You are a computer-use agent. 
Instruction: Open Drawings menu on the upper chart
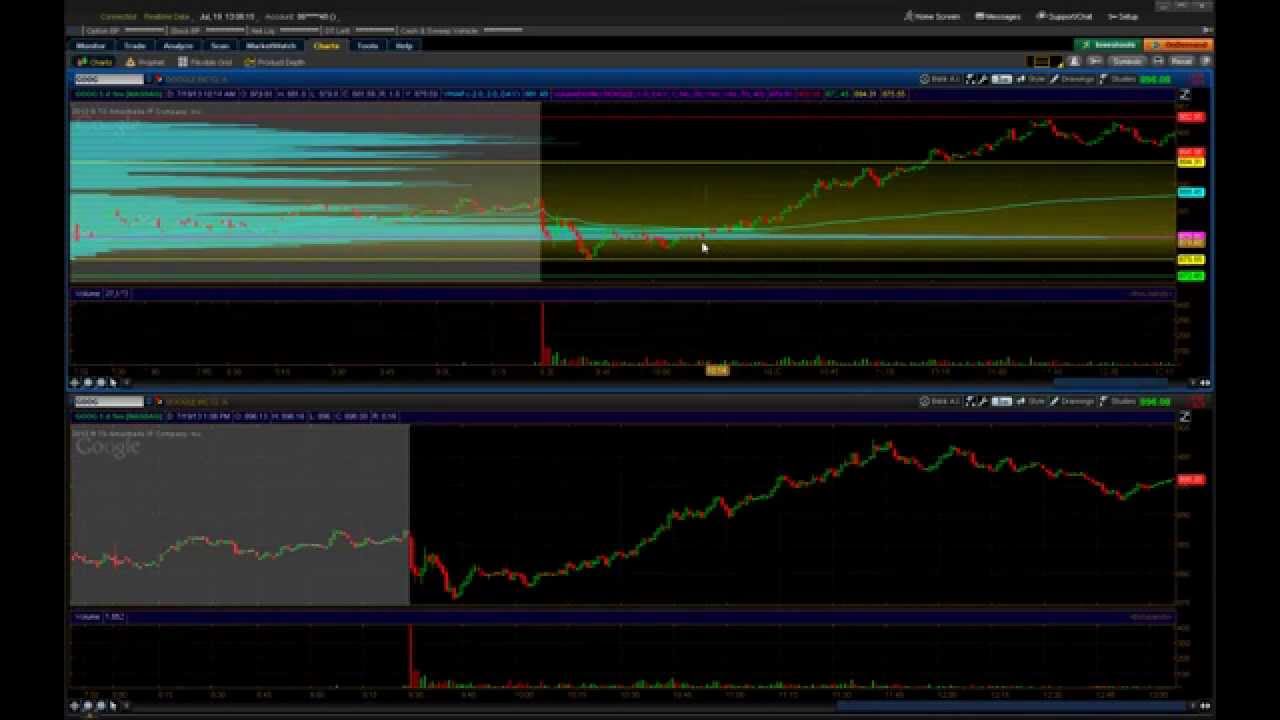[1073, 79]
